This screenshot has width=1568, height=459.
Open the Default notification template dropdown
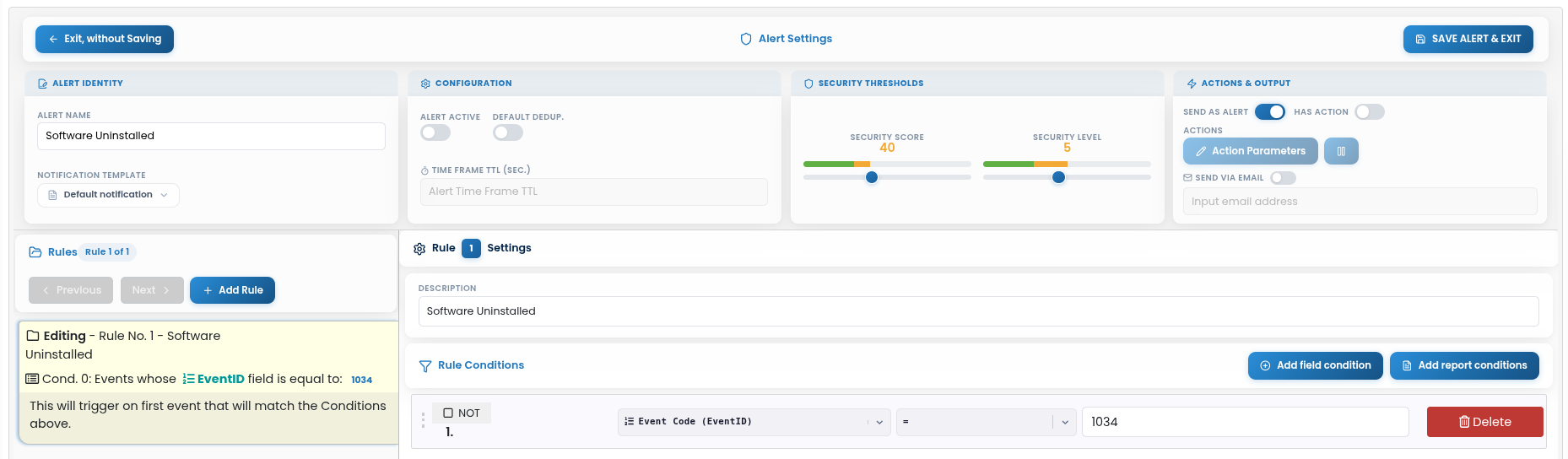click(x=108, y=195)
